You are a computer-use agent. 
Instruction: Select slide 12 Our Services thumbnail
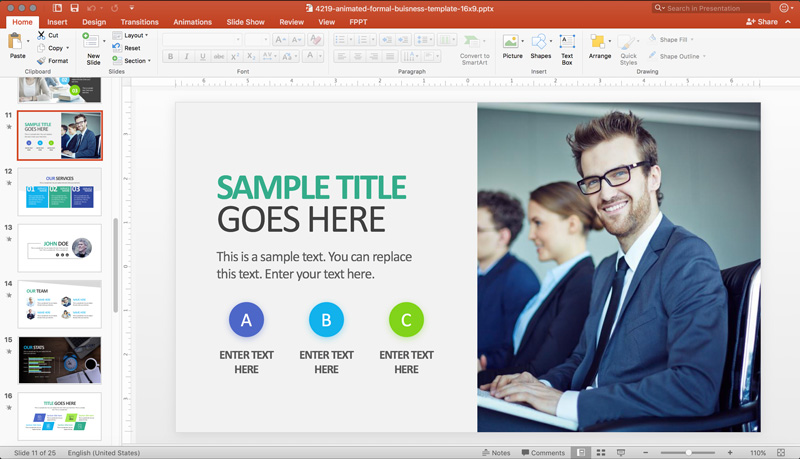pos(60,192)
